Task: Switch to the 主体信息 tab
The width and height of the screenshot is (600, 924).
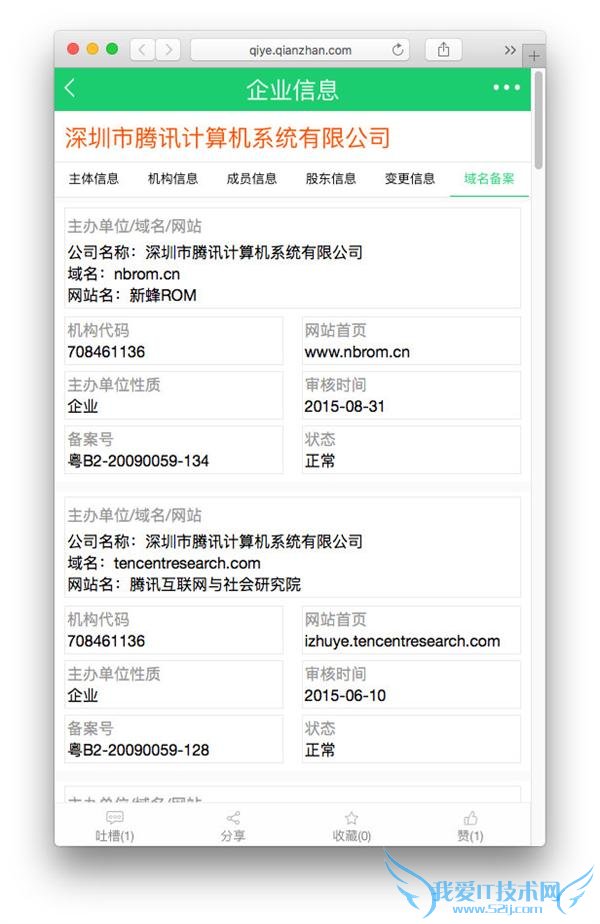Action: [x=94, y=179]
